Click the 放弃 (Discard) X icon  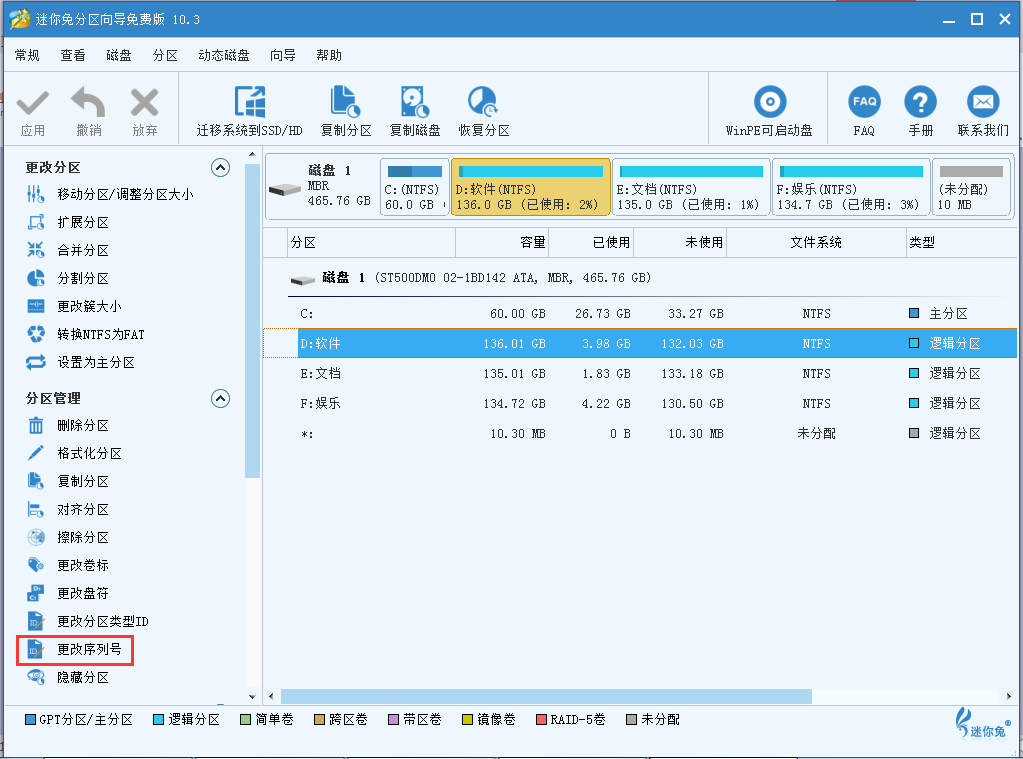tap(144, 102)
